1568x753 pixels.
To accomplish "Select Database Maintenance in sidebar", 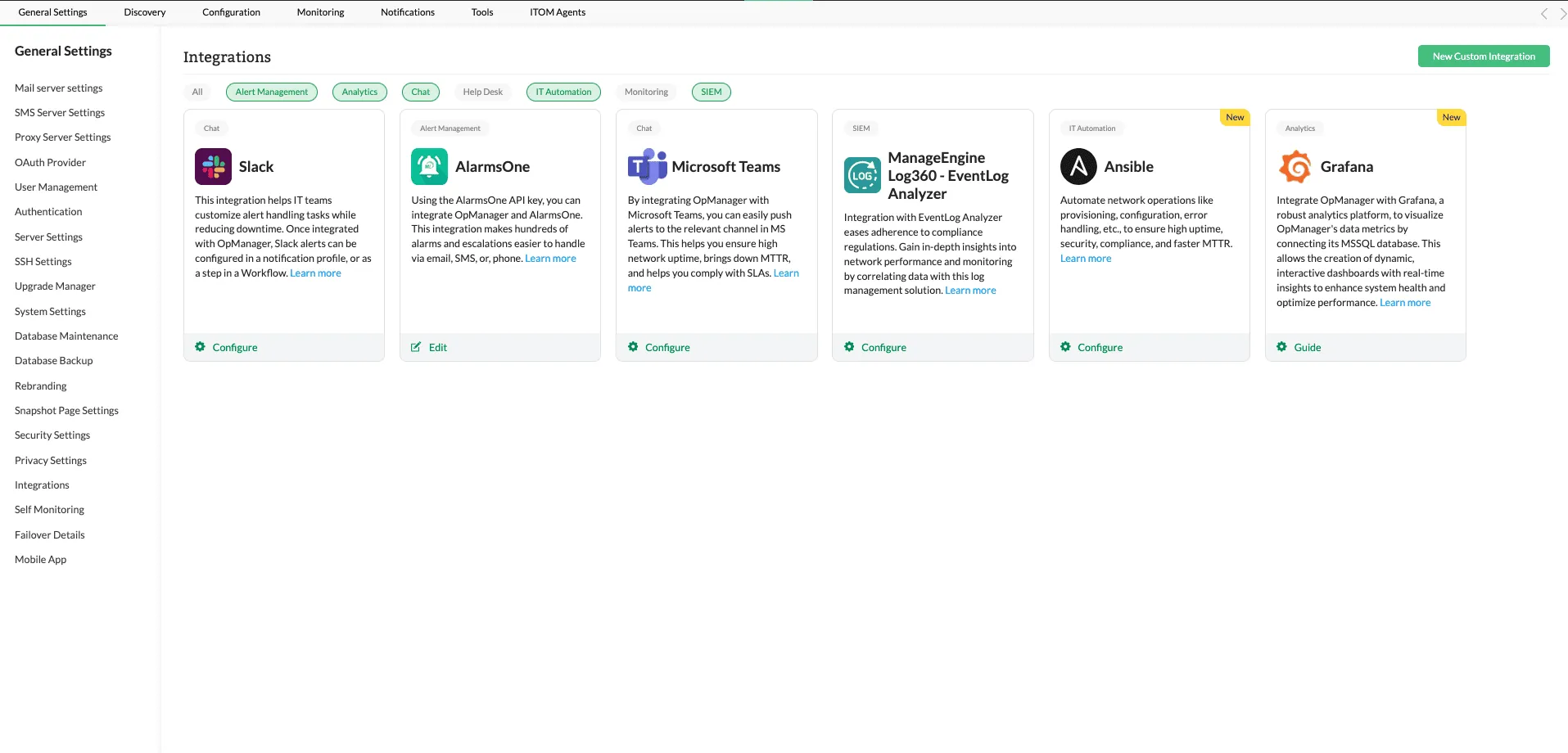I will 66,336.
